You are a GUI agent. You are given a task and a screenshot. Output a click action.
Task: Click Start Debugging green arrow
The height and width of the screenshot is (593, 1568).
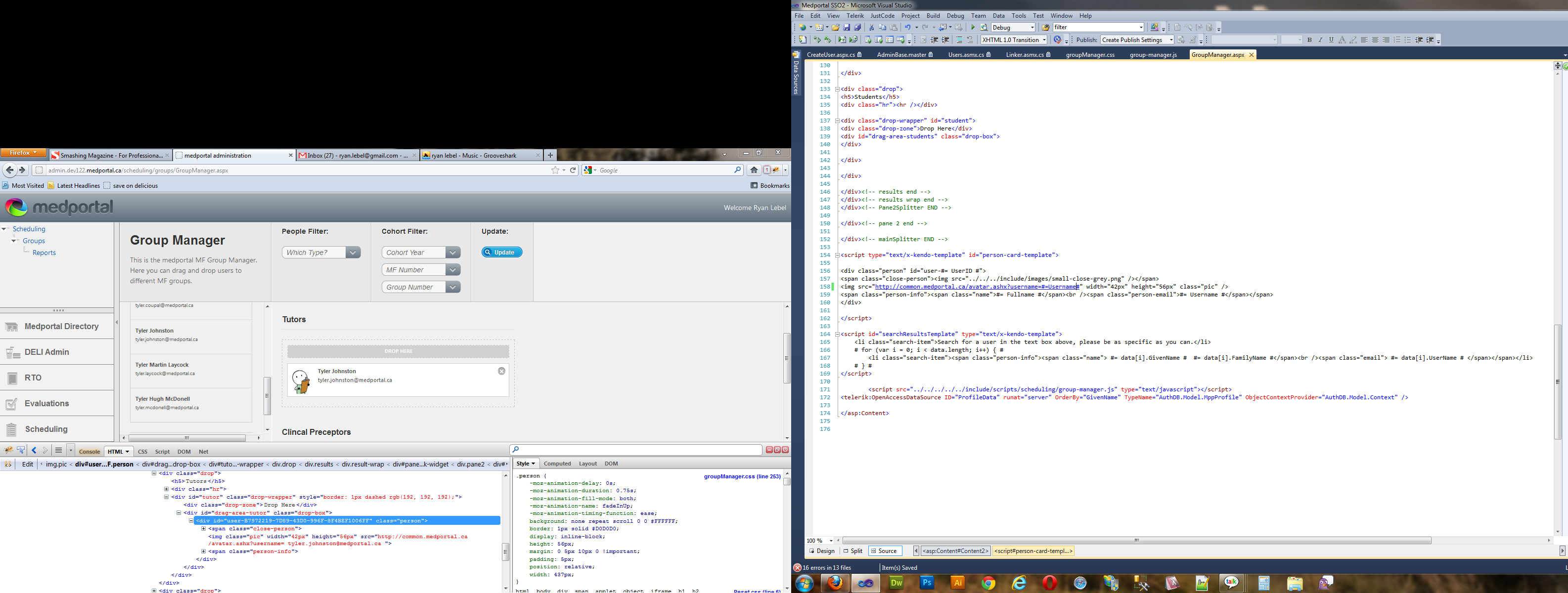973,27
